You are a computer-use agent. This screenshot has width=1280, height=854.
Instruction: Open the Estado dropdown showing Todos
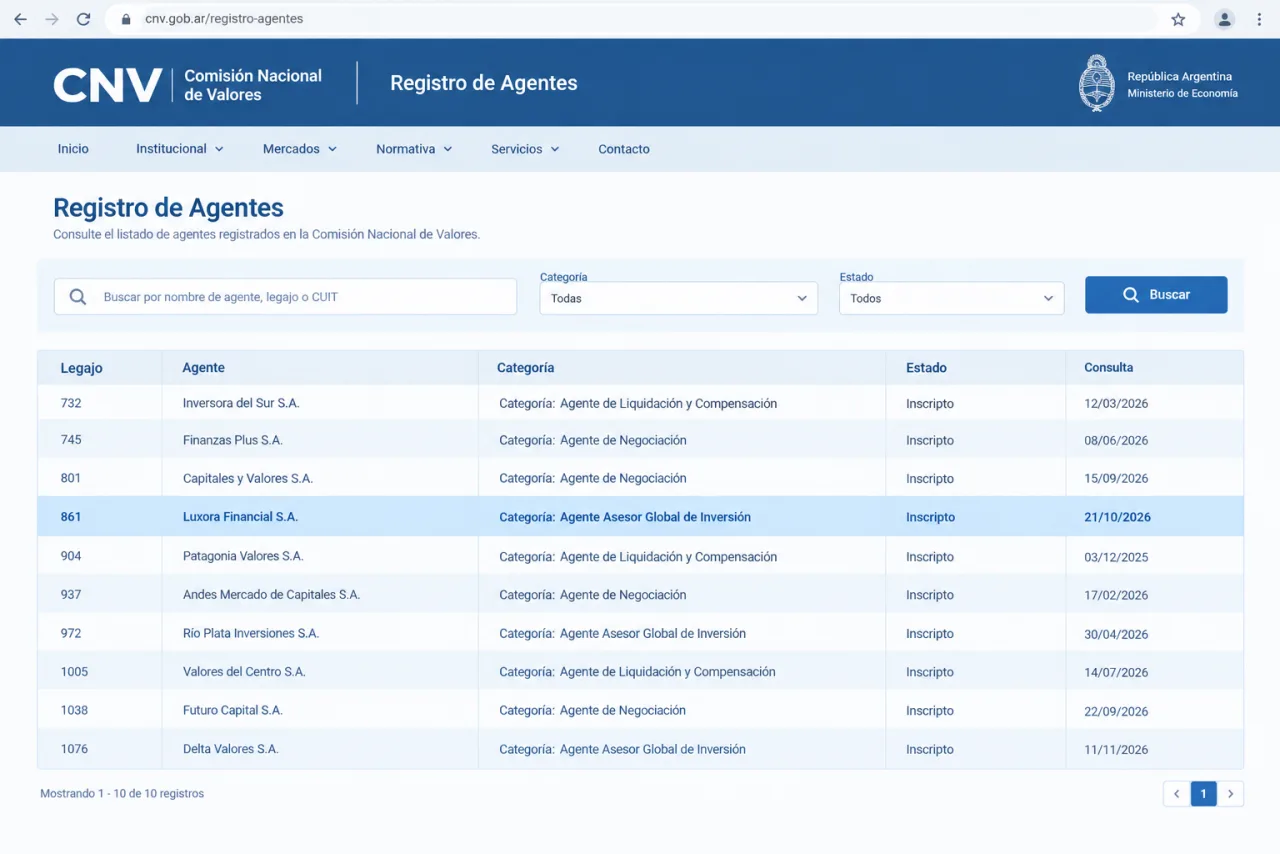click(x=951, y=298)
